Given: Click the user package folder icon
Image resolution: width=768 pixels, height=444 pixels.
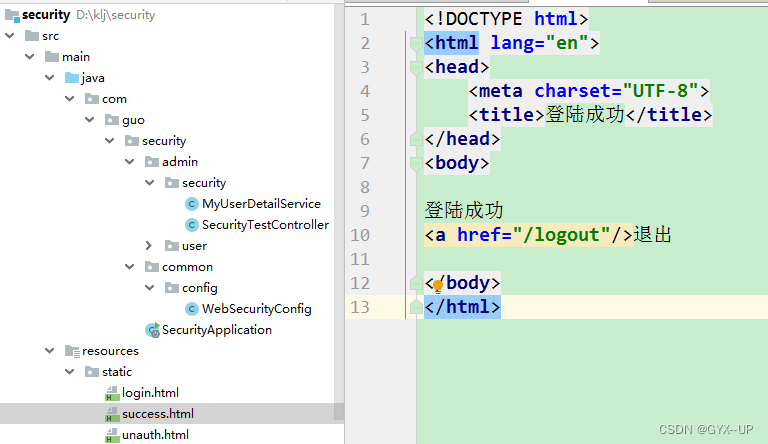Looking at the screenshot, I should [x=172, y=246].
